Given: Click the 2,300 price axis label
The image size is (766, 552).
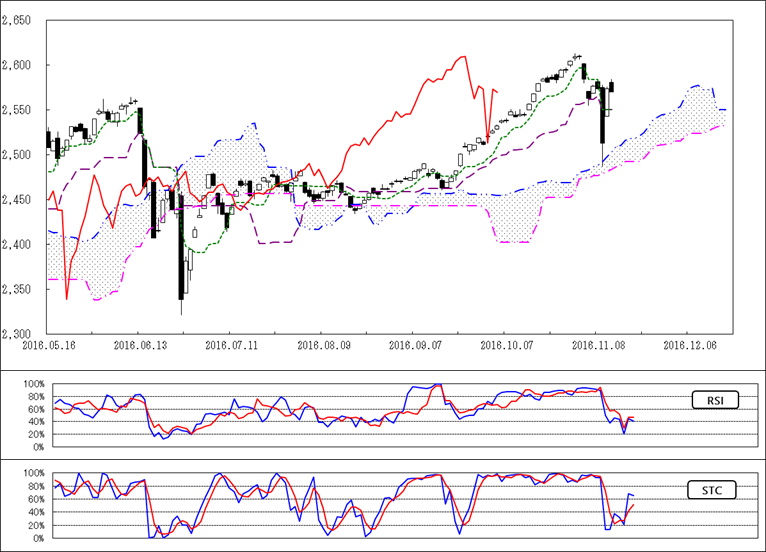Looking at the screenshot, I should pyautogui.click(x=17, y=334).
